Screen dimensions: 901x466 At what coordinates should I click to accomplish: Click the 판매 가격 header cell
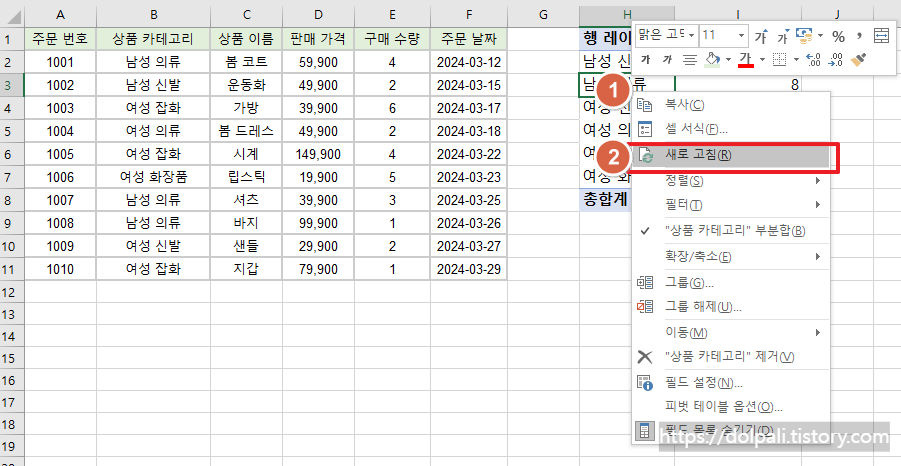(x=318, y=38)
